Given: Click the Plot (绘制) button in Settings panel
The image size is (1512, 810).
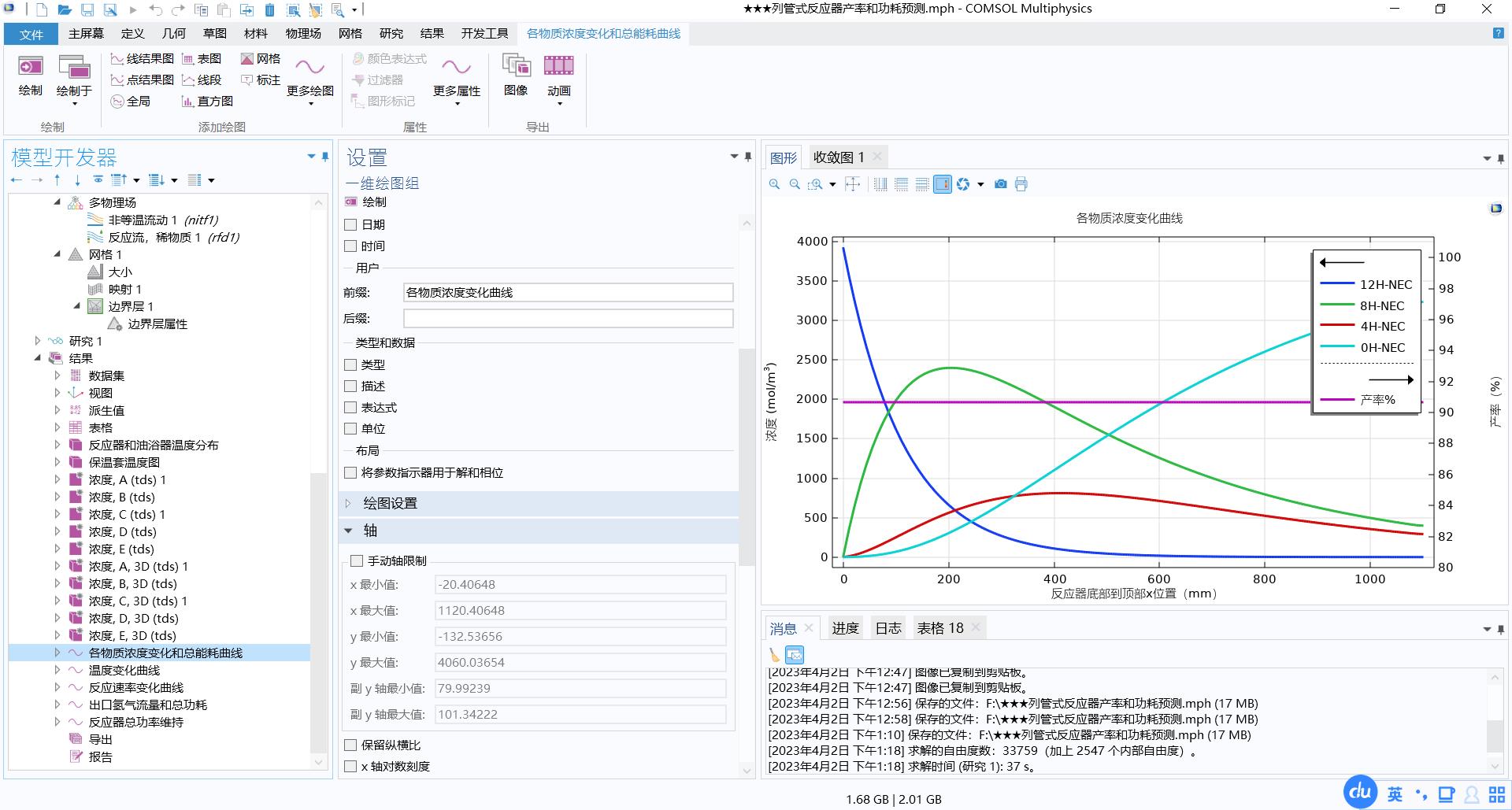Looking at the screenshot, I should coord(366,202).
